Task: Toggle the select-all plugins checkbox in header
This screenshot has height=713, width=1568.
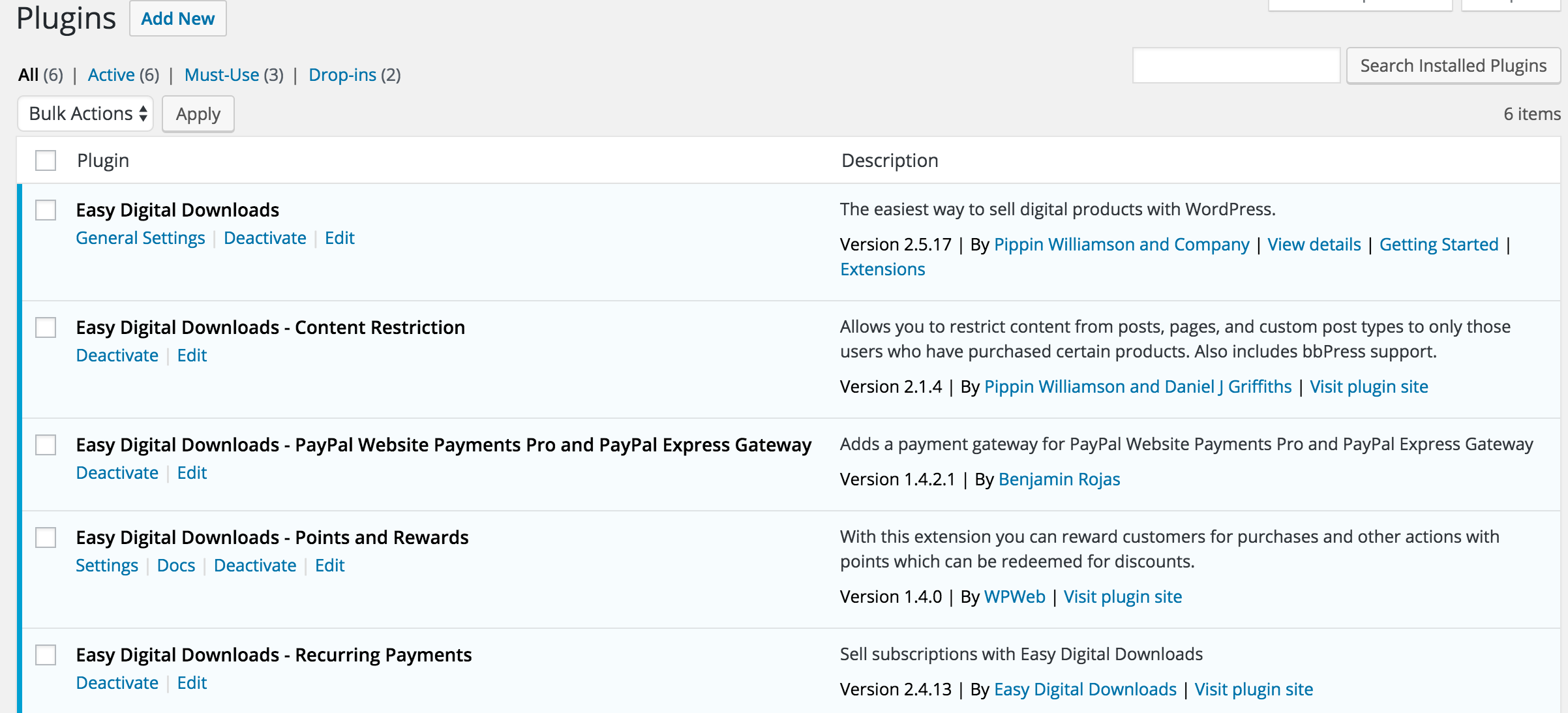Action: [x=46, y=160]
